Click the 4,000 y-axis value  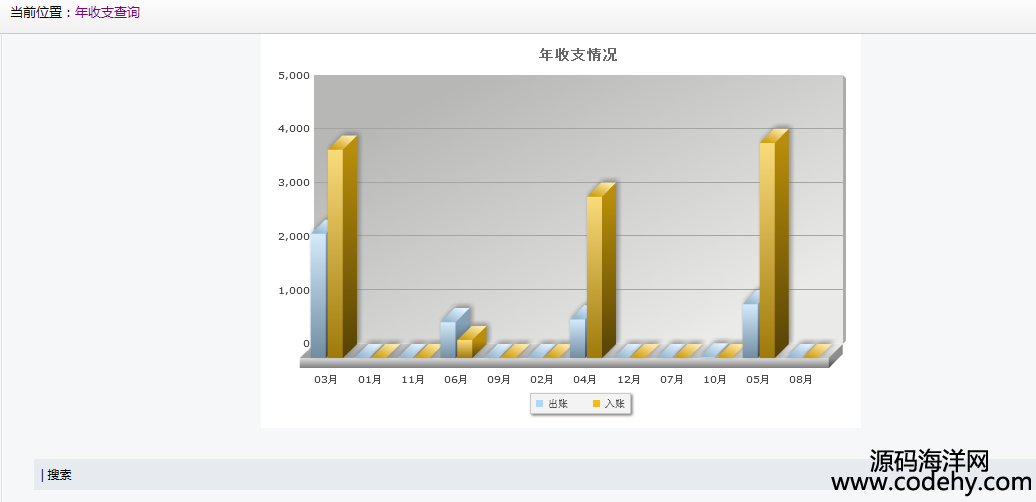294,129
